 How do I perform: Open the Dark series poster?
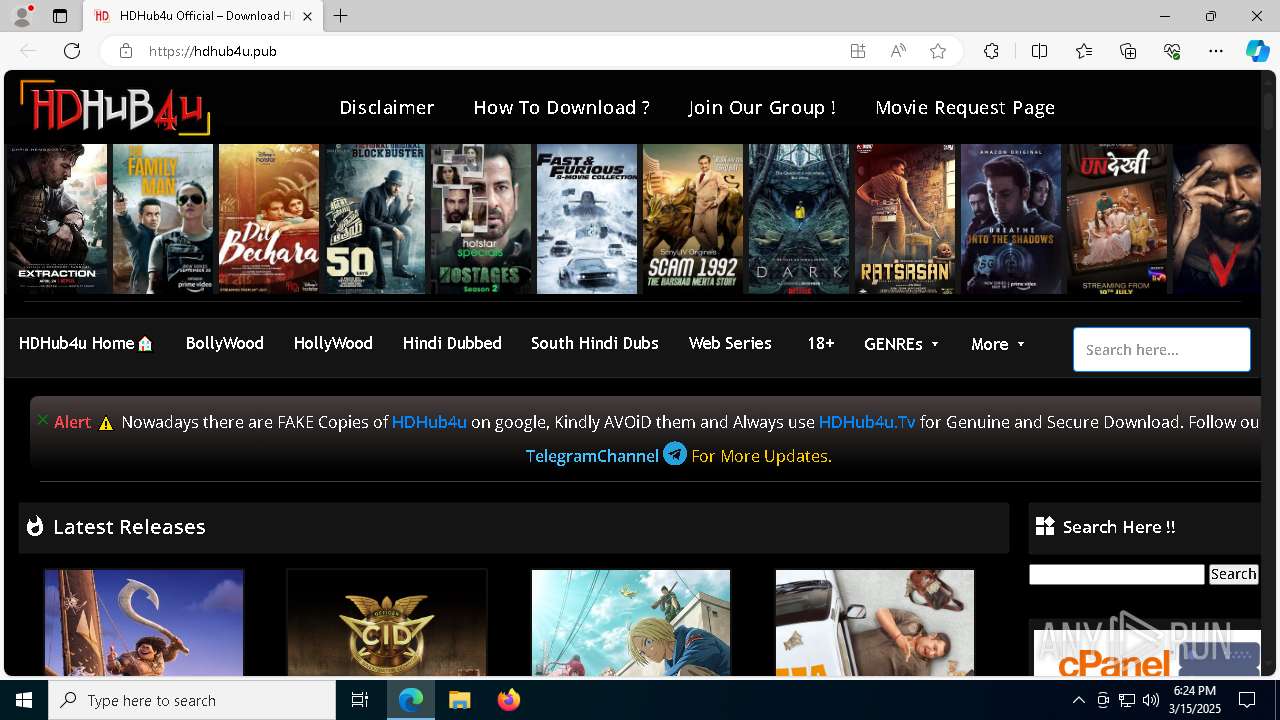[799, 219]
